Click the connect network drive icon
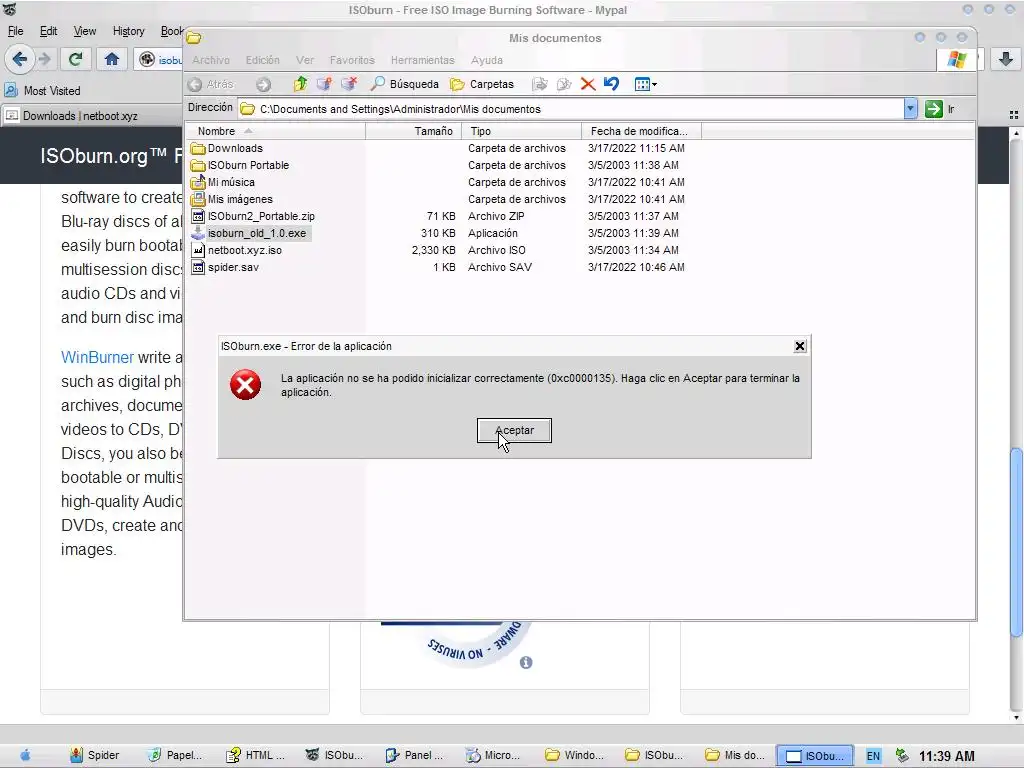 [x=324, y=84]
